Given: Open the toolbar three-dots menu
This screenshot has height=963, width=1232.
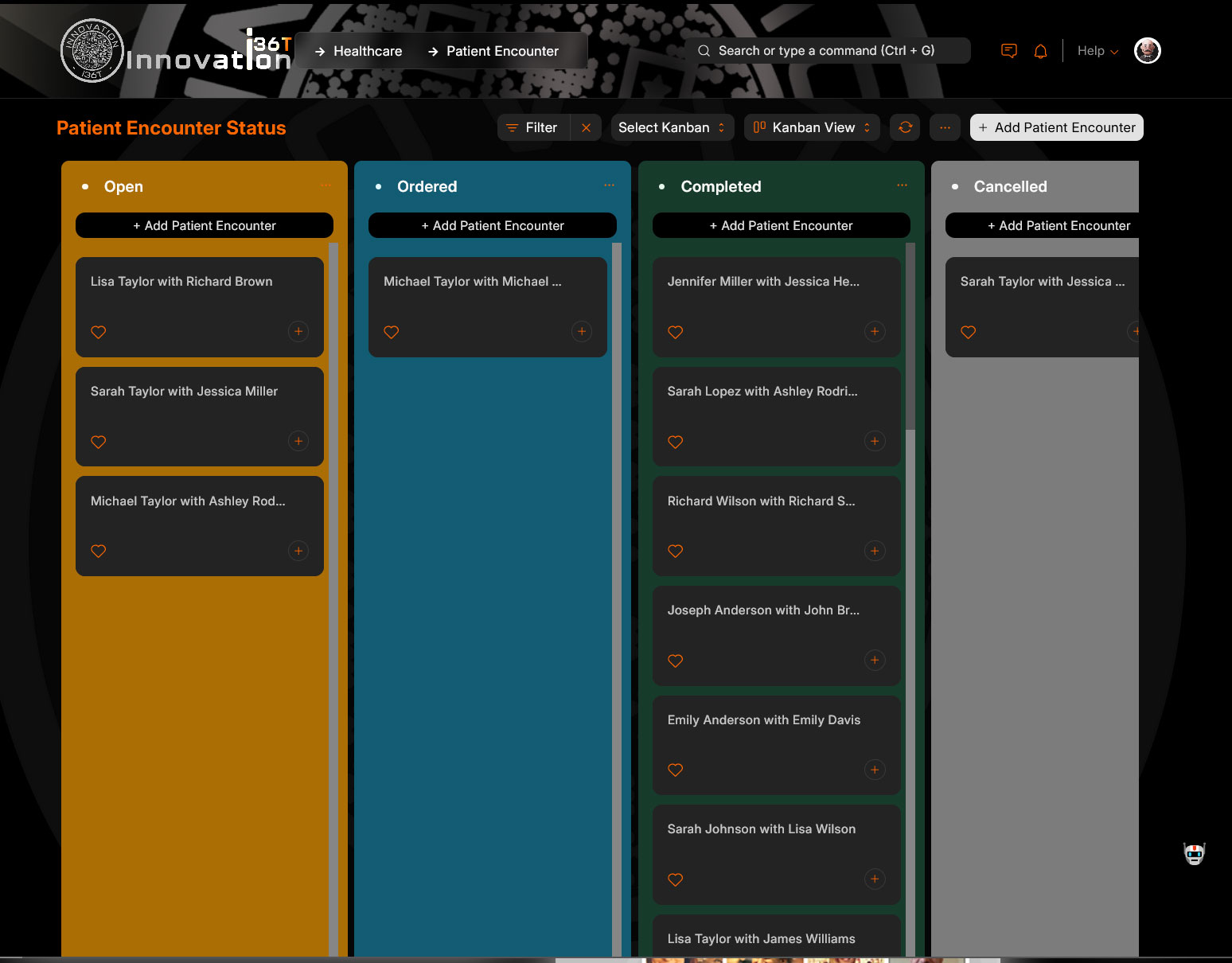Looking at the screenshot, I should (945, 127).
